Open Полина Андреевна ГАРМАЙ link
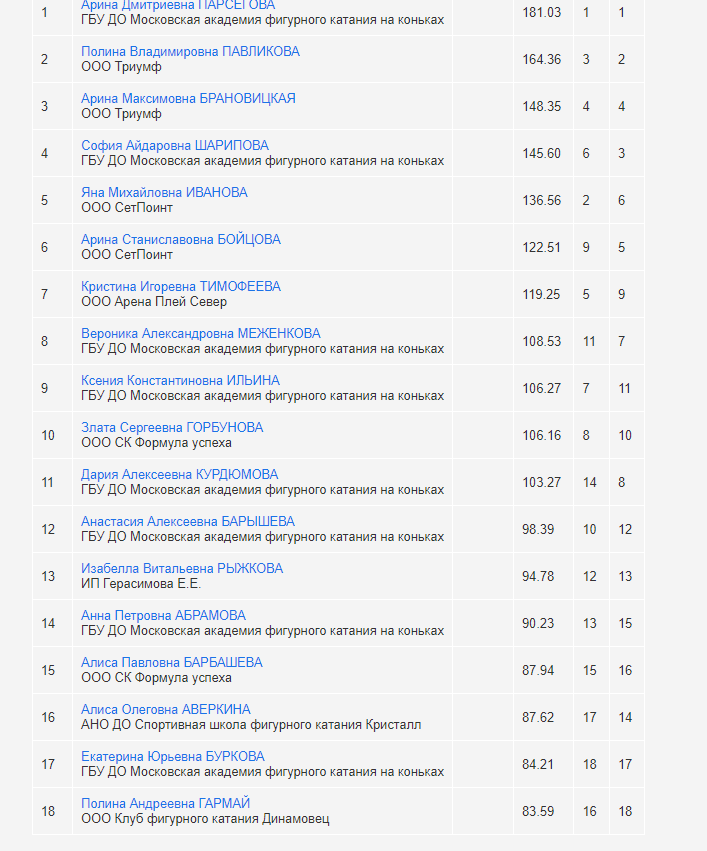The width and height of the screenshot is (707, 851). tap(165, 803)
